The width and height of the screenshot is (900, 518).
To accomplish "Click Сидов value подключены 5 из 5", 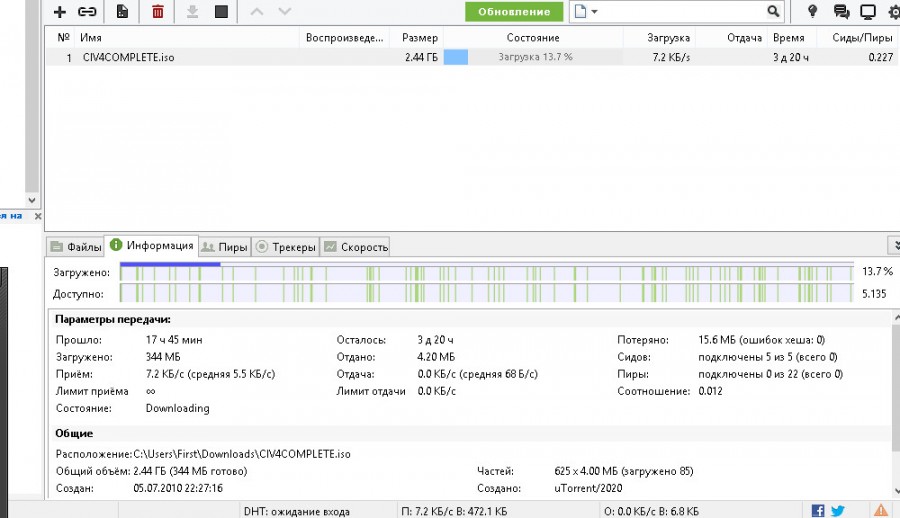I will [x=767, y=357].
